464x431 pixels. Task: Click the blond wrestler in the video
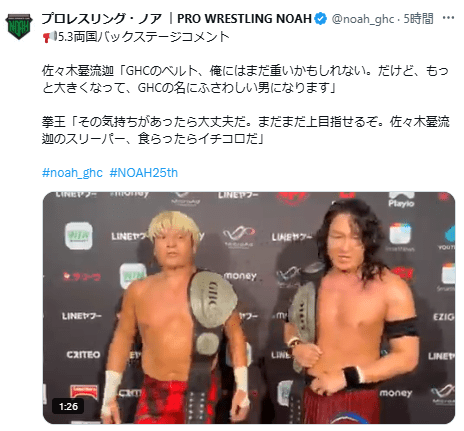click(175, 317)
